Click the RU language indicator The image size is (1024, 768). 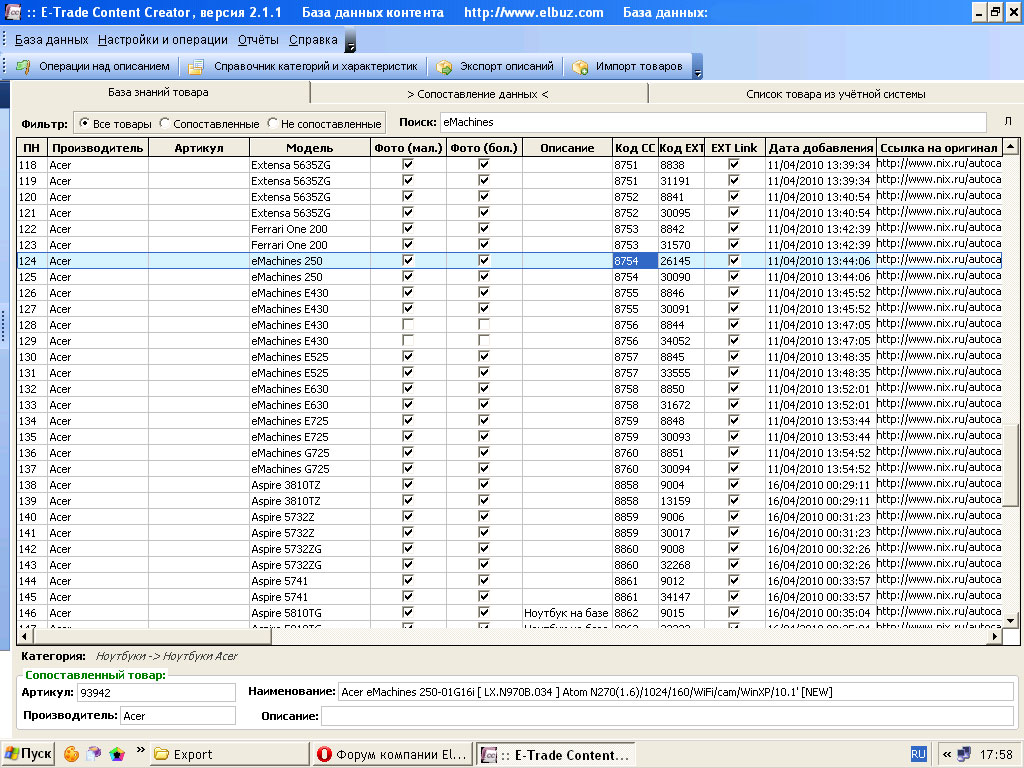(x=918, y=754)
